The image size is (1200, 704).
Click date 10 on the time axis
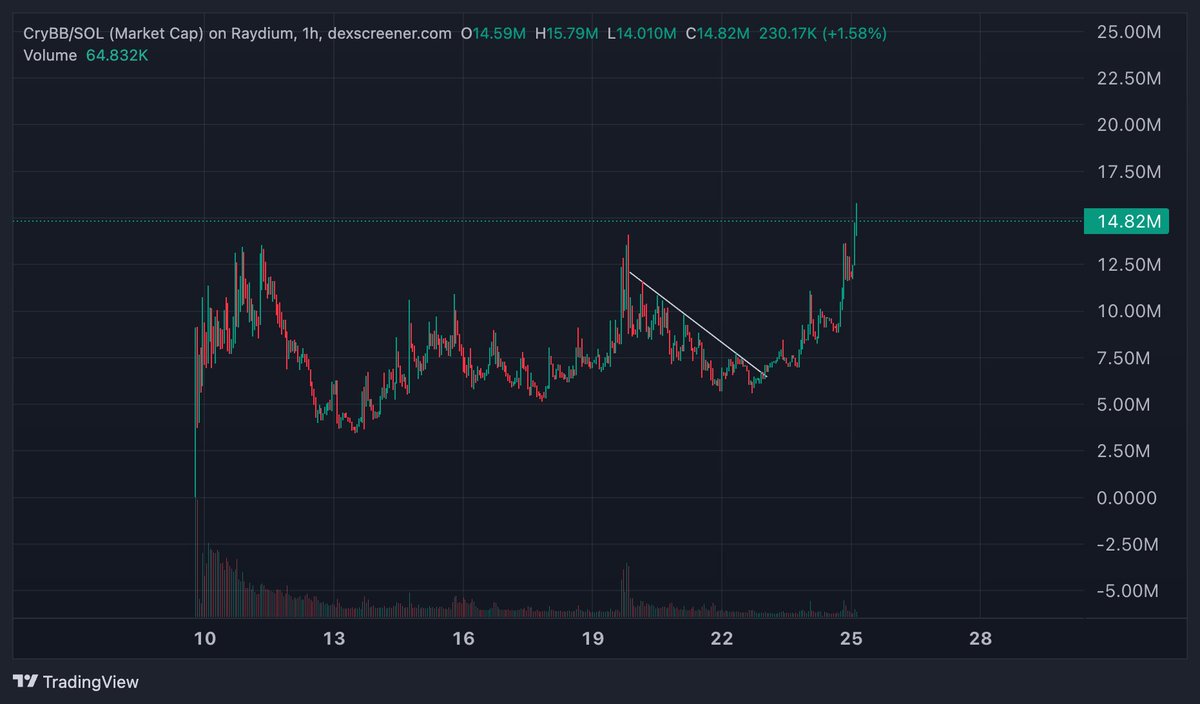204,638
